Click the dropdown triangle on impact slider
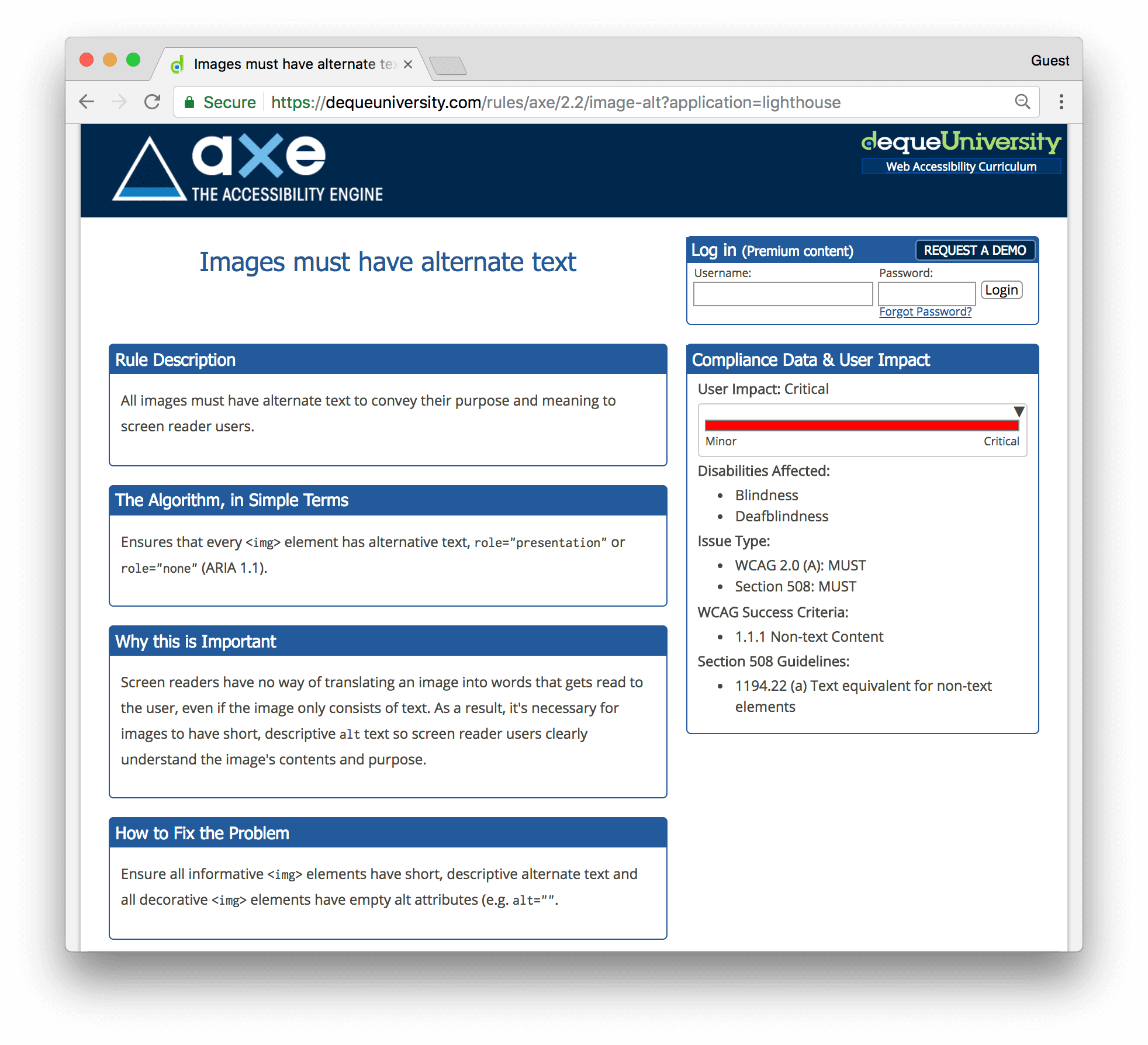 coord(1018,409)
